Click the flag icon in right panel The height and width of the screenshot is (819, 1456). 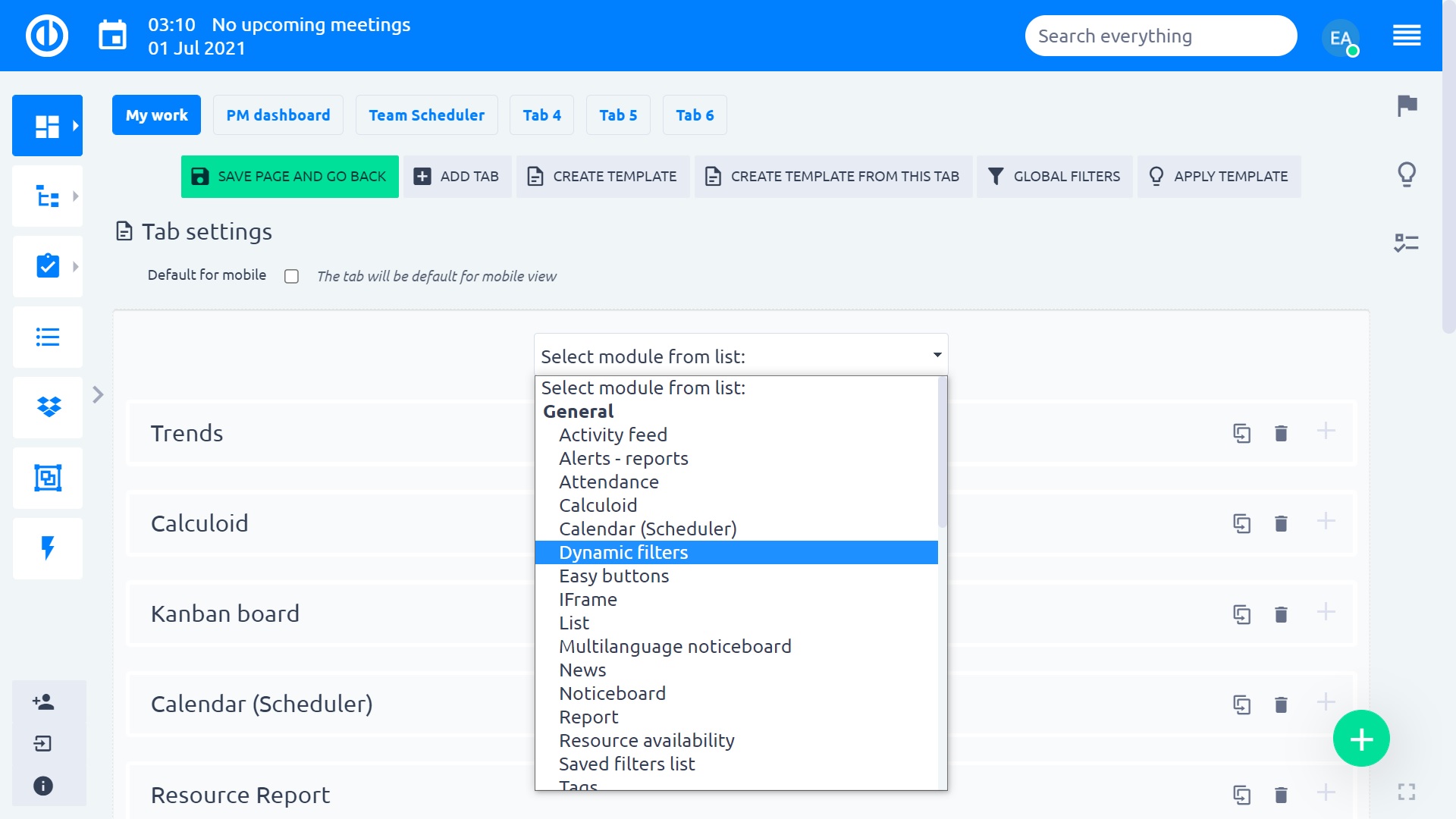pyautogui.click(x=1407, y=105)
